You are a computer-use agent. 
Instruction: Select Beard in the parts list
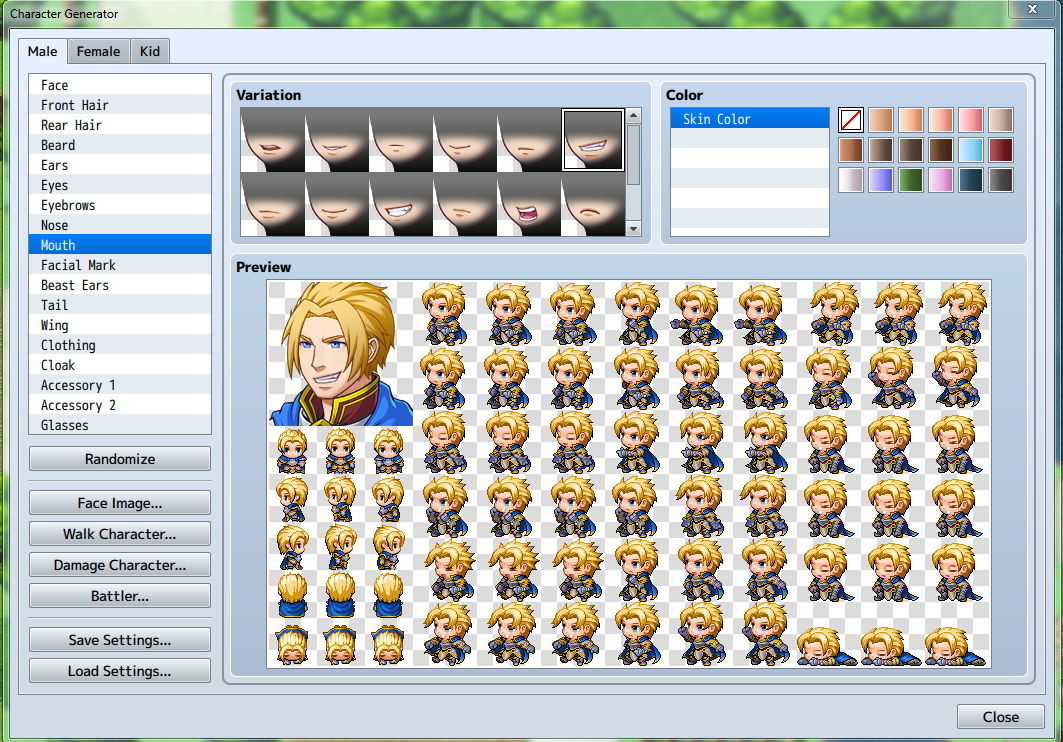click(120, 145)
